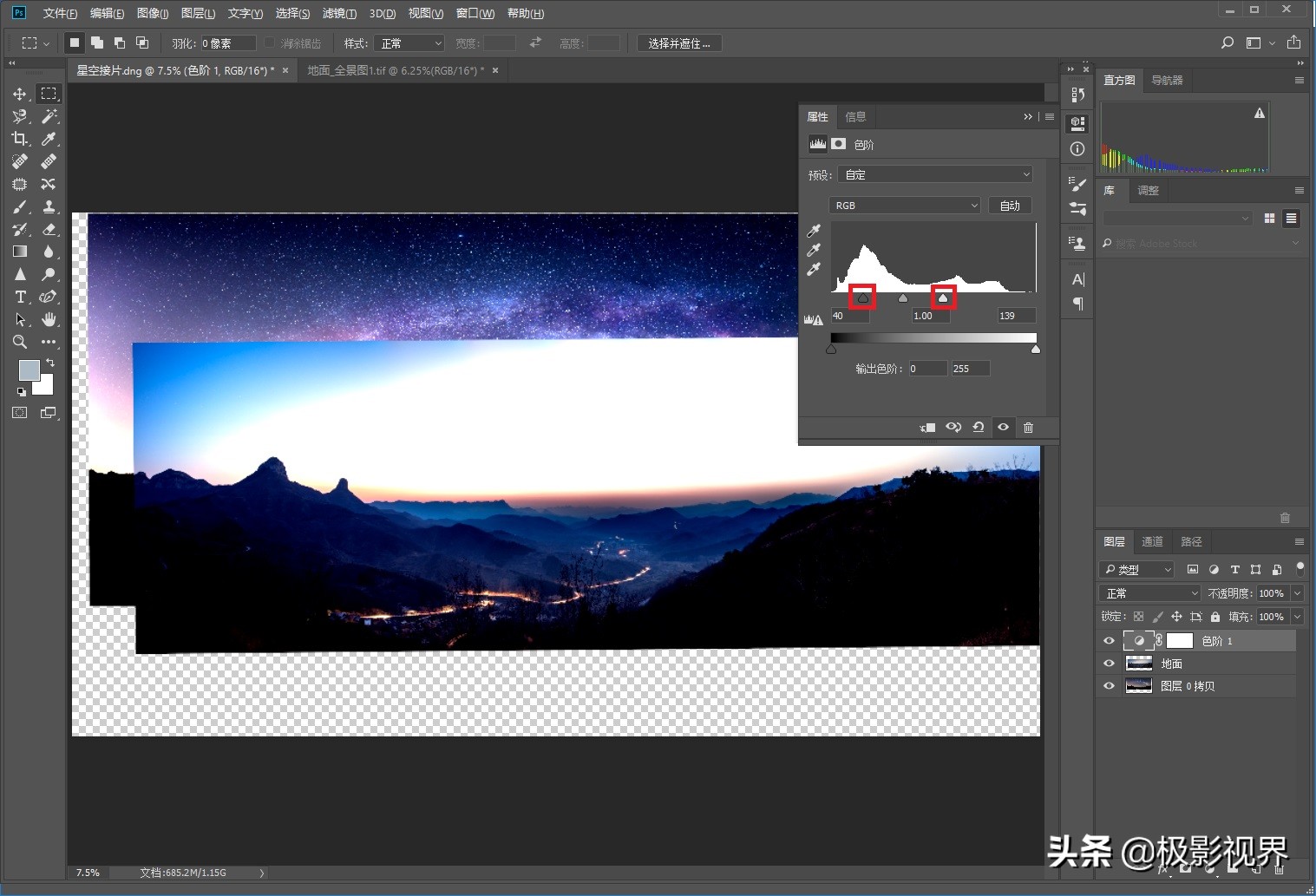Select the Crop tool

click(19, 139)
